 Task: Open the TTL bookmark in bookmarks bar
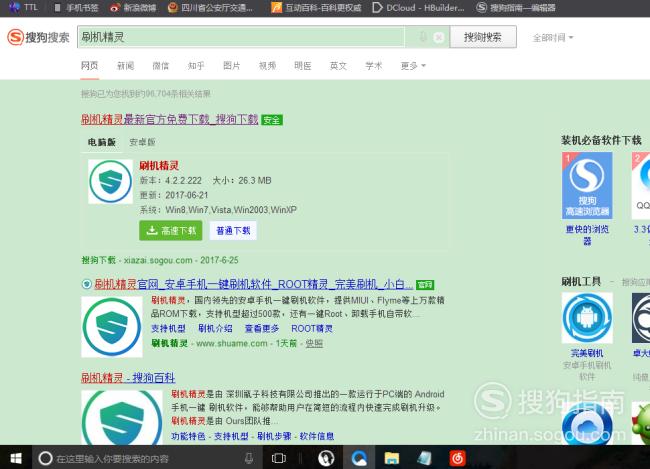coord(24,7)
